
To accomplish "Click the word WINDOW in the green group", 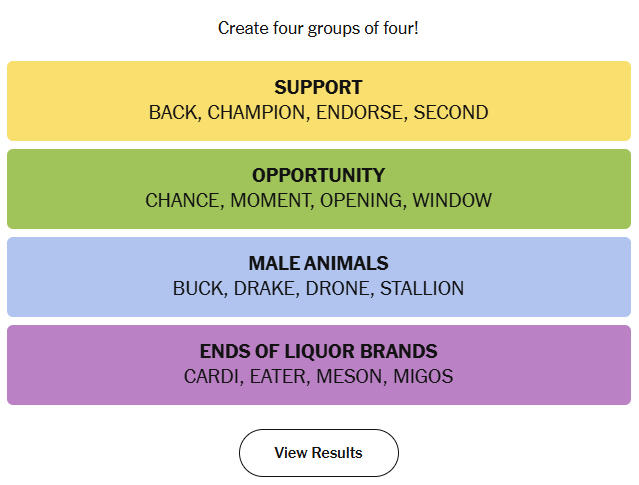I will (x=453, y=201).
